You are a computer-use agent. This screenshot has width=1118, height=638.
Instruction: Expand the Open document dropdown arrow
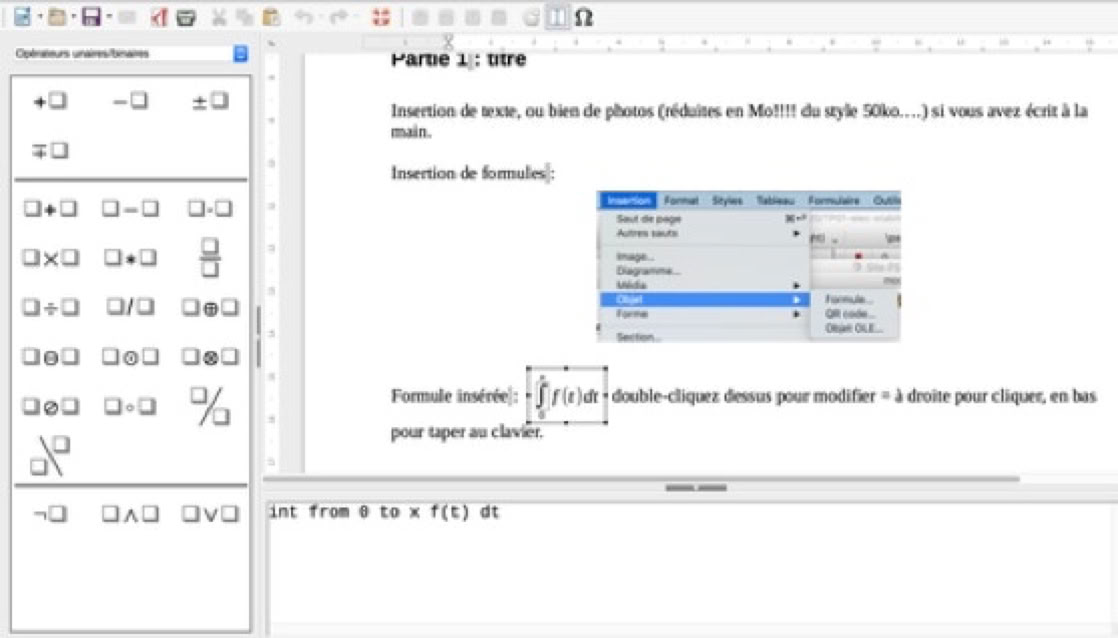tap(73, 17)
